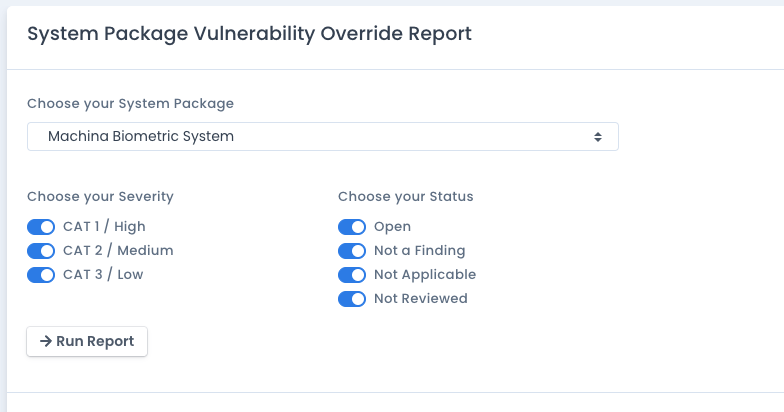Image resolution: width=784 pixels, height=412 pixels.
Task: Click the "CAT 3 / Low" label text
Action: 103,275
